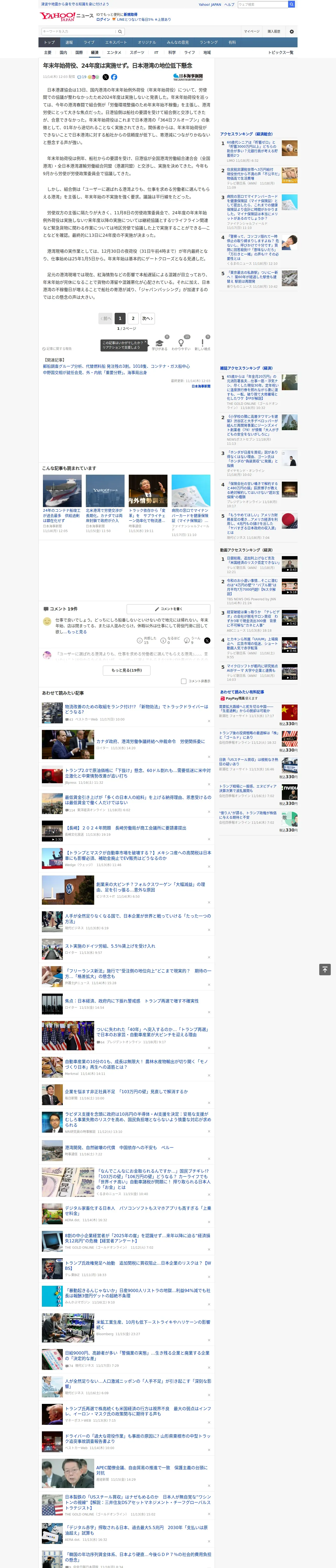The width and height of the screenshot is (336, 1568).
Task: Click the うーん reaction on comment
Action: tap(193, 640)
